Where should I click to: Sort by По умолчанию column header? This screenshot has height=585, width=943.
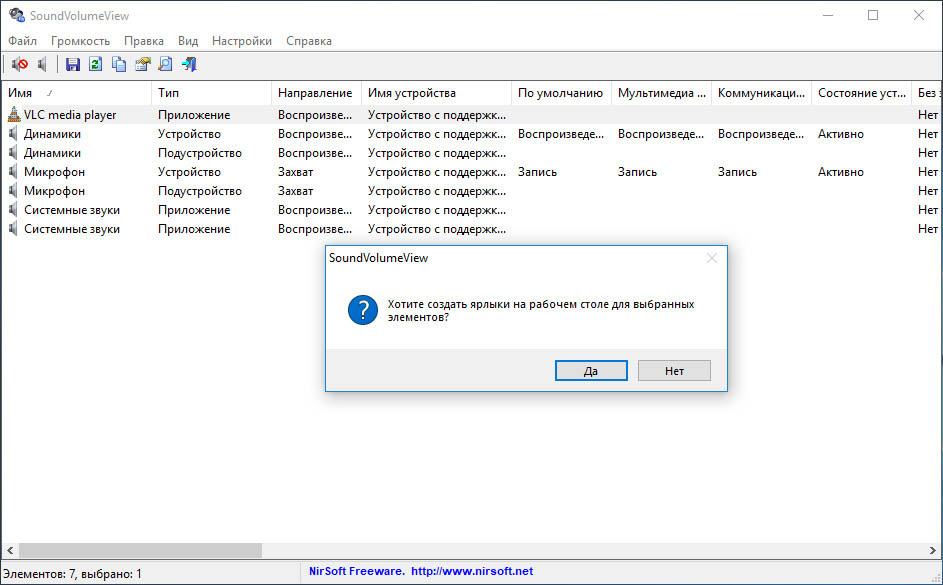click(561, 93)
